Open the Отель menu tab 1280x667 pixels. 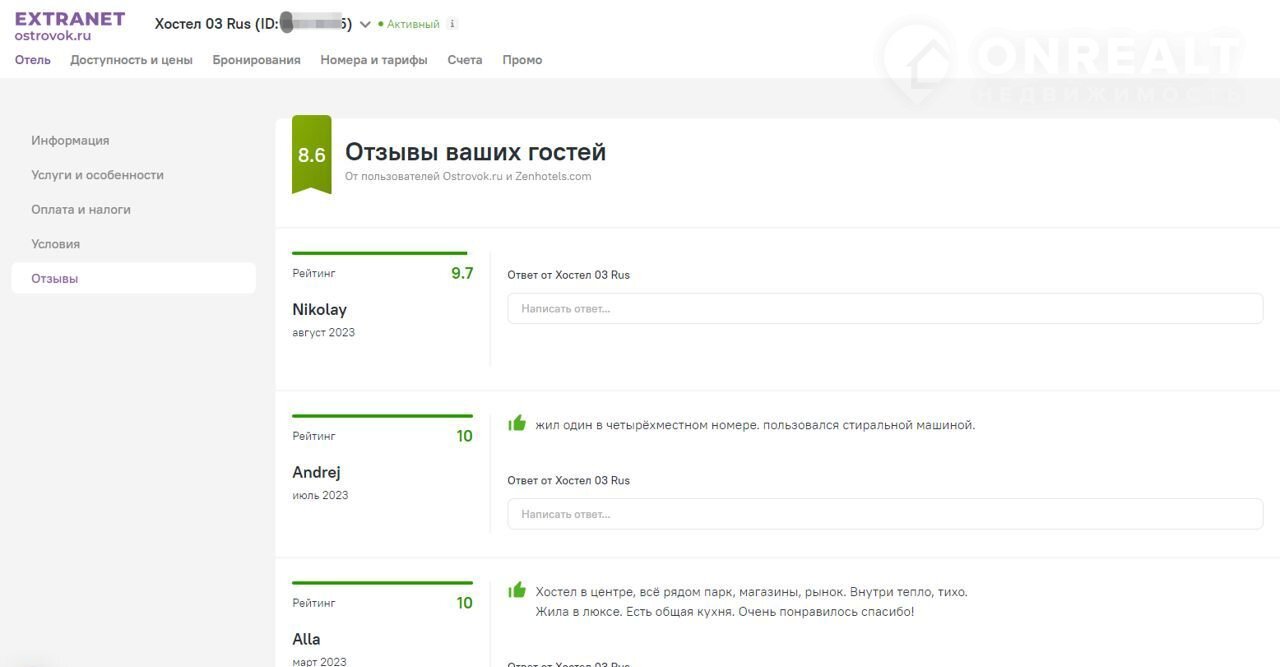tap(32, 60)
